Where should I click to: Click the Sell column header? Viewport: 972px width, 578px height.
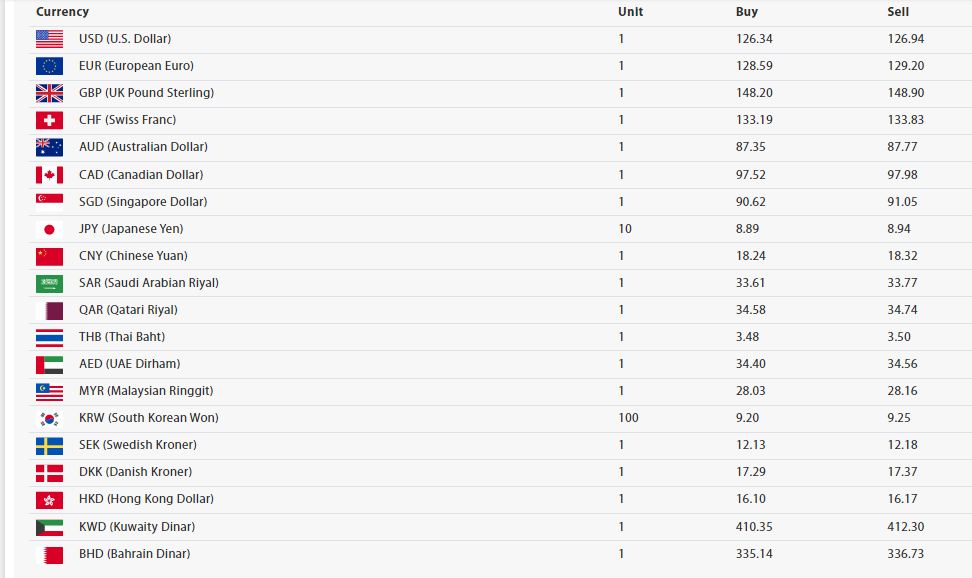click(x=898, y=12)
